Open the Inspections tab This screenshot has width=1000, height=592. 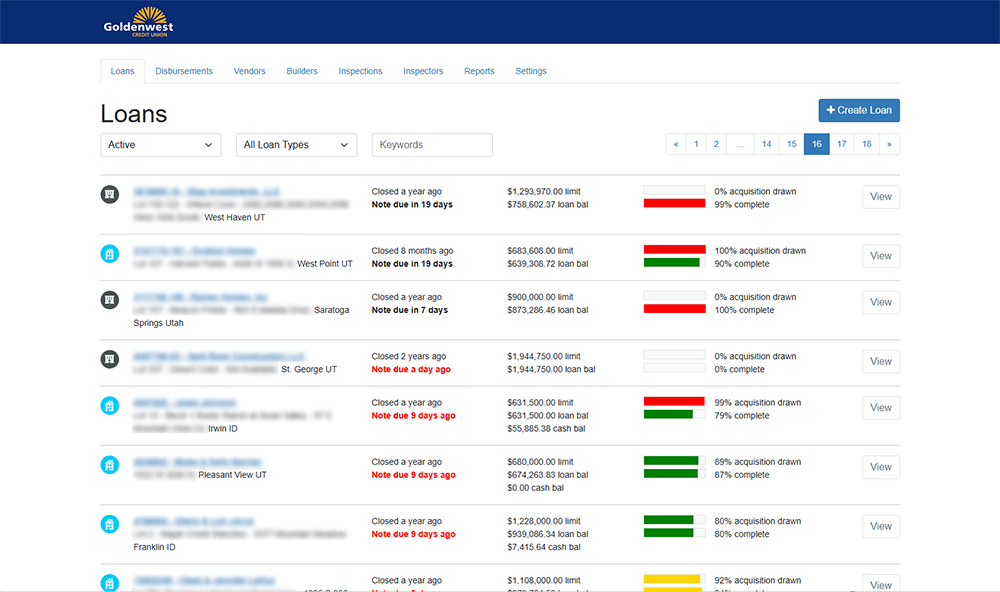(360, 71)
